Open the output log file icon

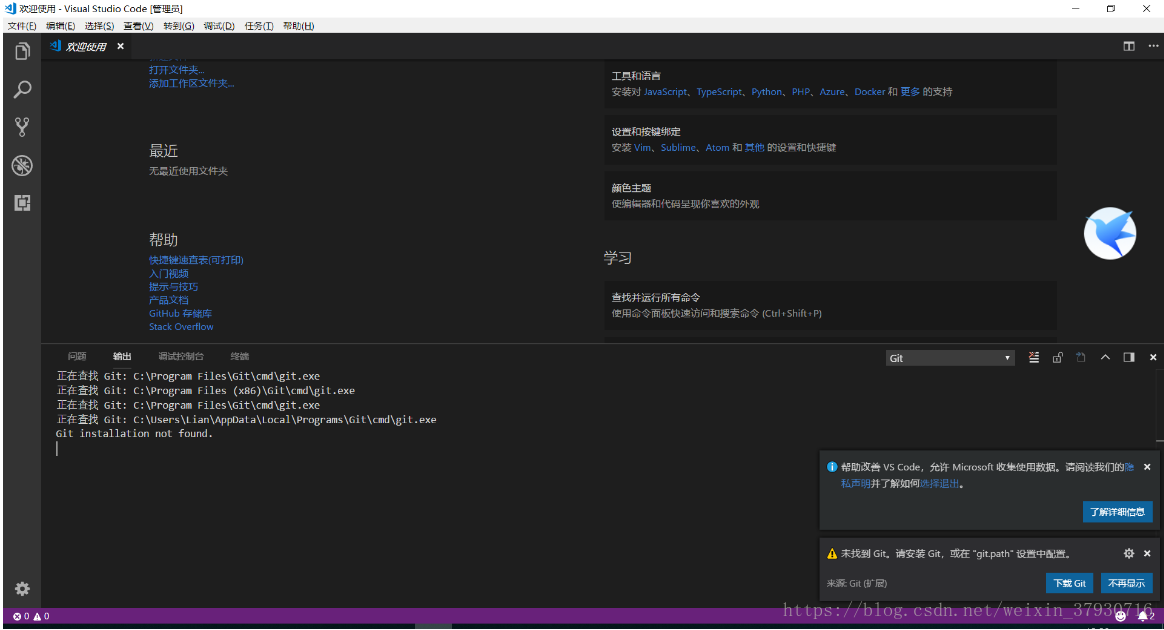(1081, 358)
